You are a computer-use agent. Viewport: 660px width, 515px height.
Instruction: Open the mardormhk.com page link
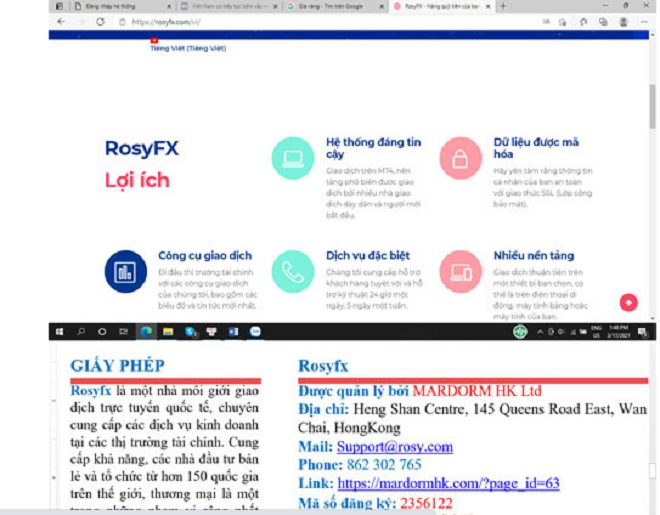pos(448,483)
